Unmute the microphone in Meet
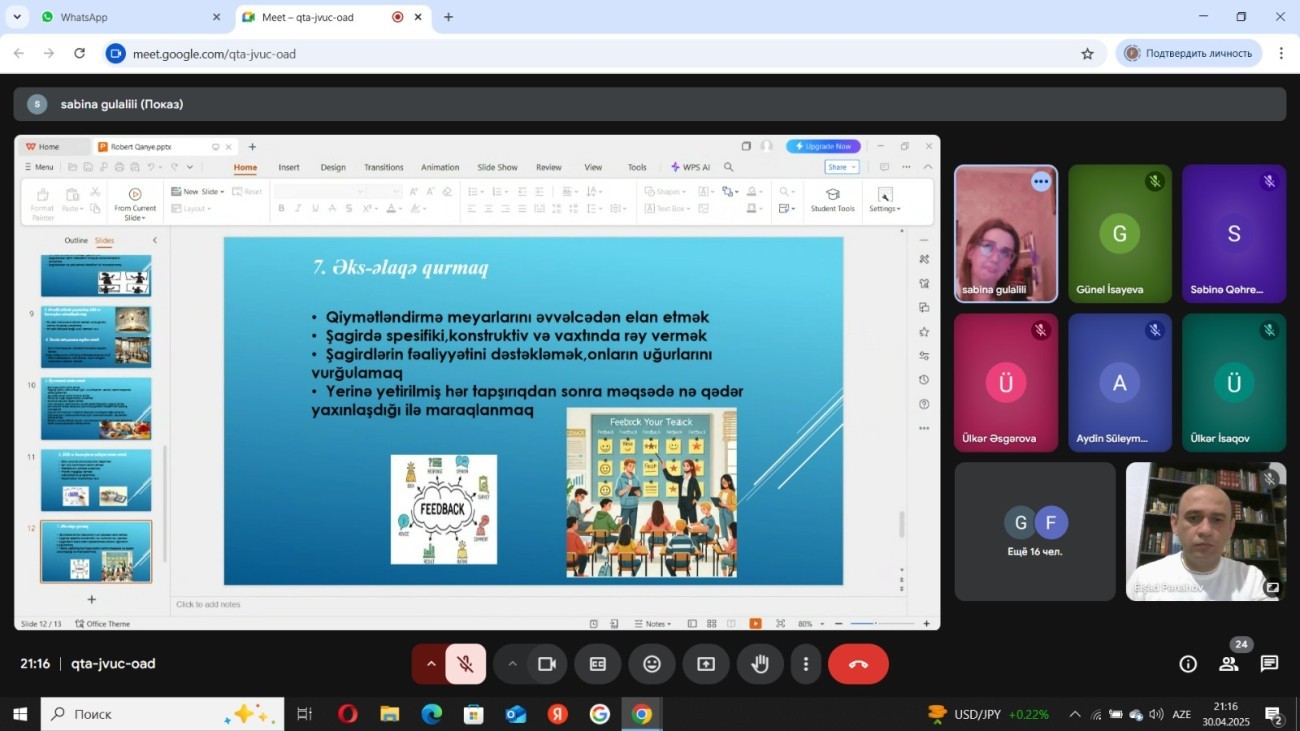The width and height of the screenshot is (1300, 731). coord(466,664)
